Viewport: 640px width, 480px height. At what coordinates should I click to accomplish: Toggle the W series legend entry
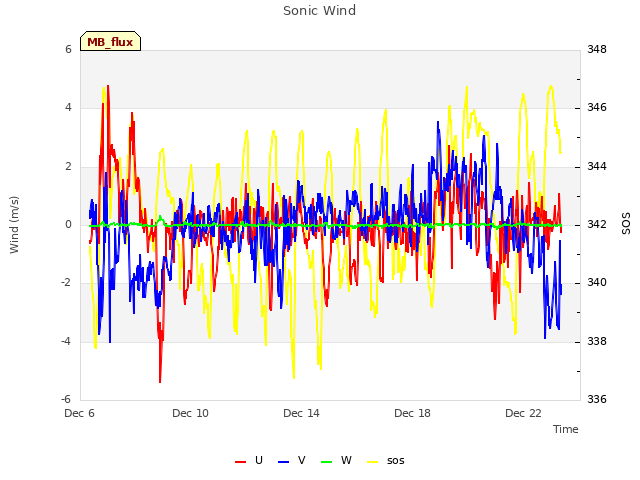336,461
